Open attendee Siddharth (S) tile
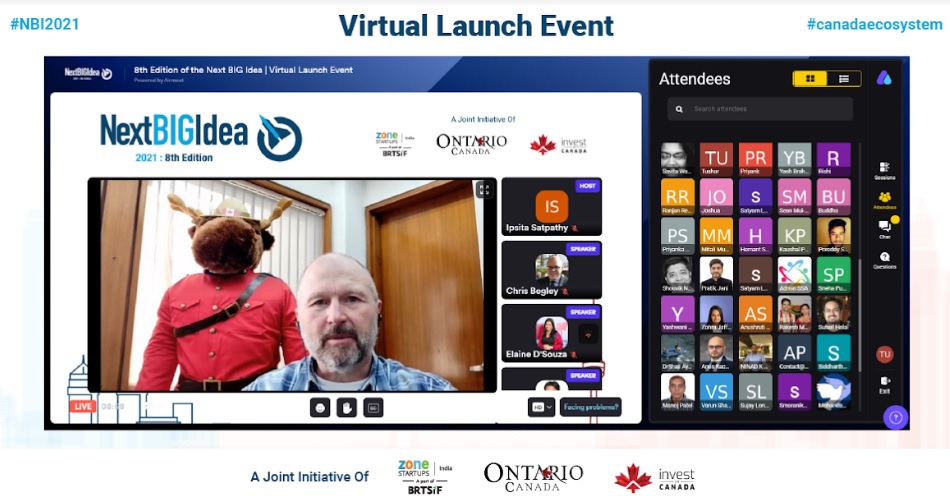Screen dimensions: 950x496 833,352
